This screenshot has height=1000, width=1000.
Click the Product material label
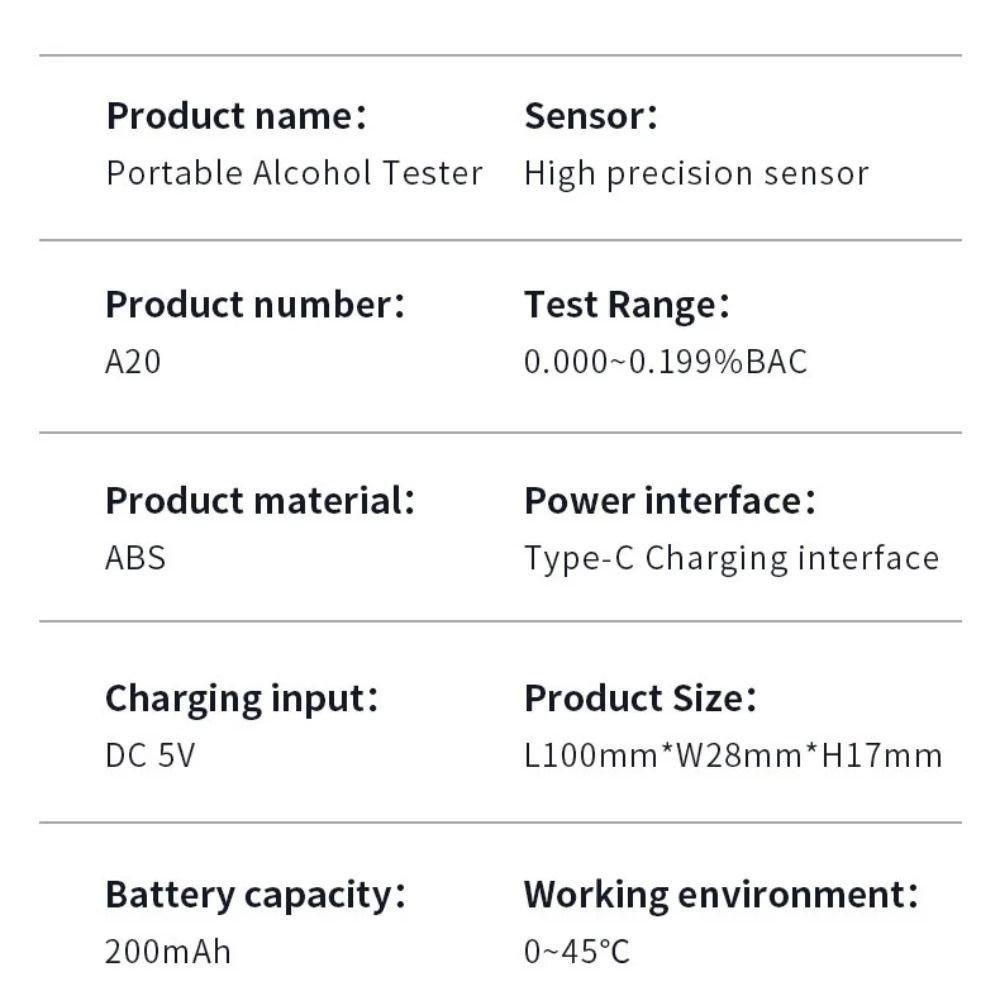(260, 501)
